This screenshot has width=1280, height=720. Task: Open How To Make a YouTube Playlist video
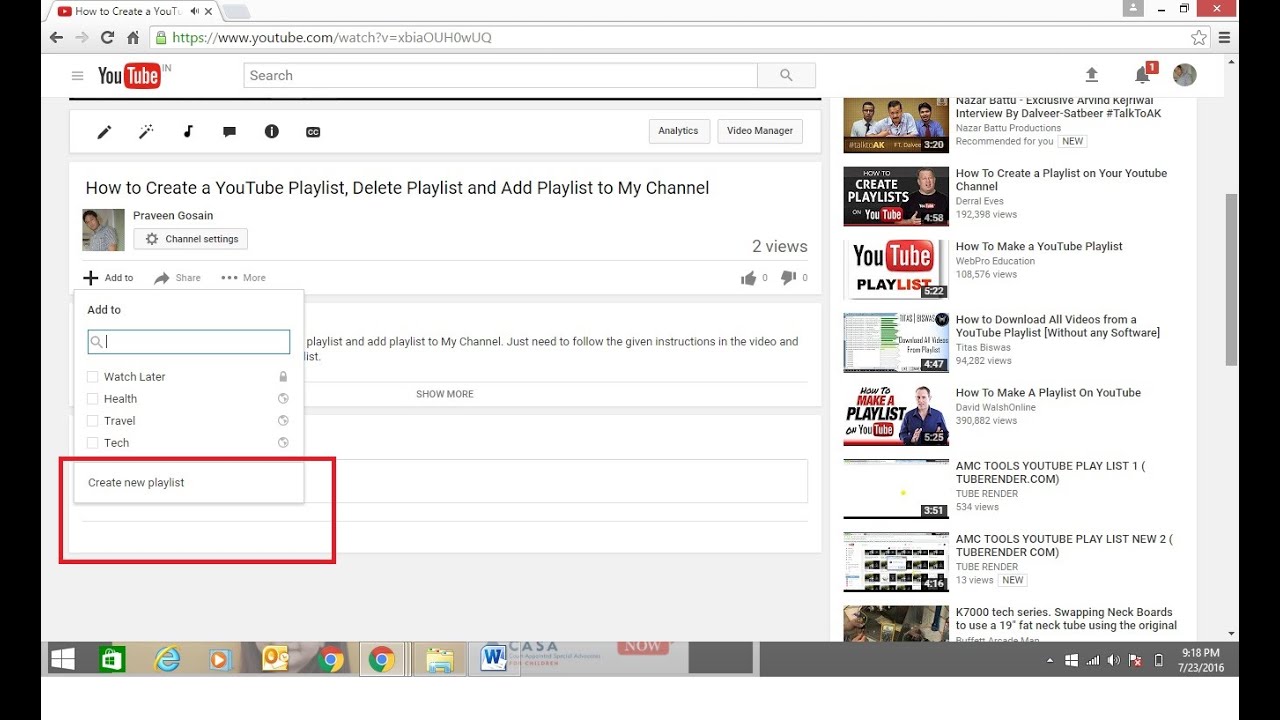[1039, 247]
